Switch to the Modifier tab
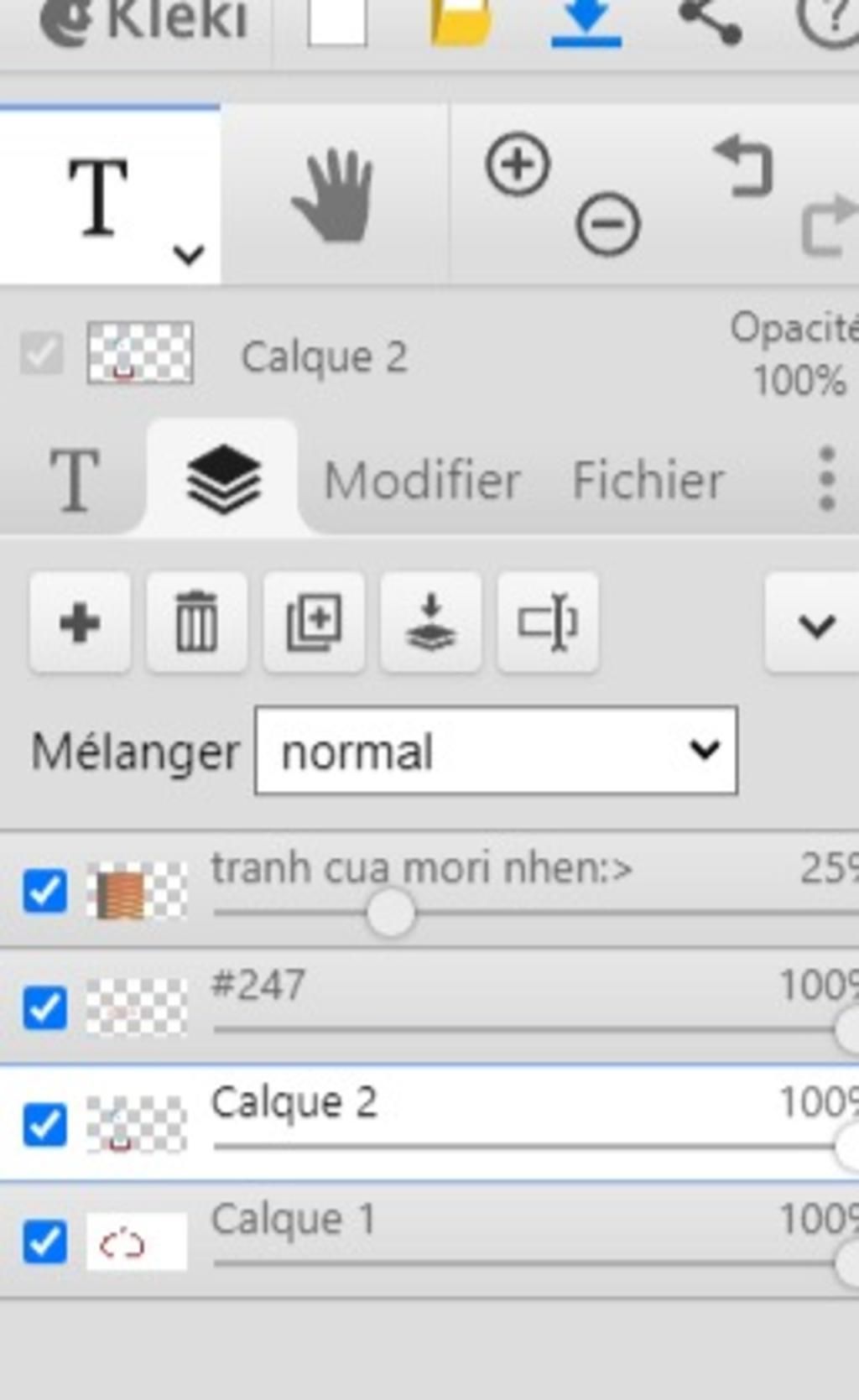Screen dimensions: 859x1400 click(422, 481)
